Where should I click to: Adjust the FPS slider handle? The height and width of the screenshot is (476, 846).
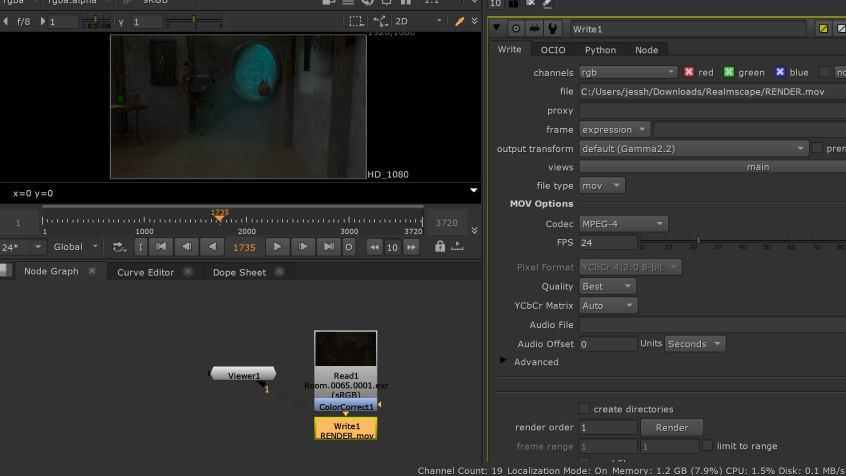698,240
